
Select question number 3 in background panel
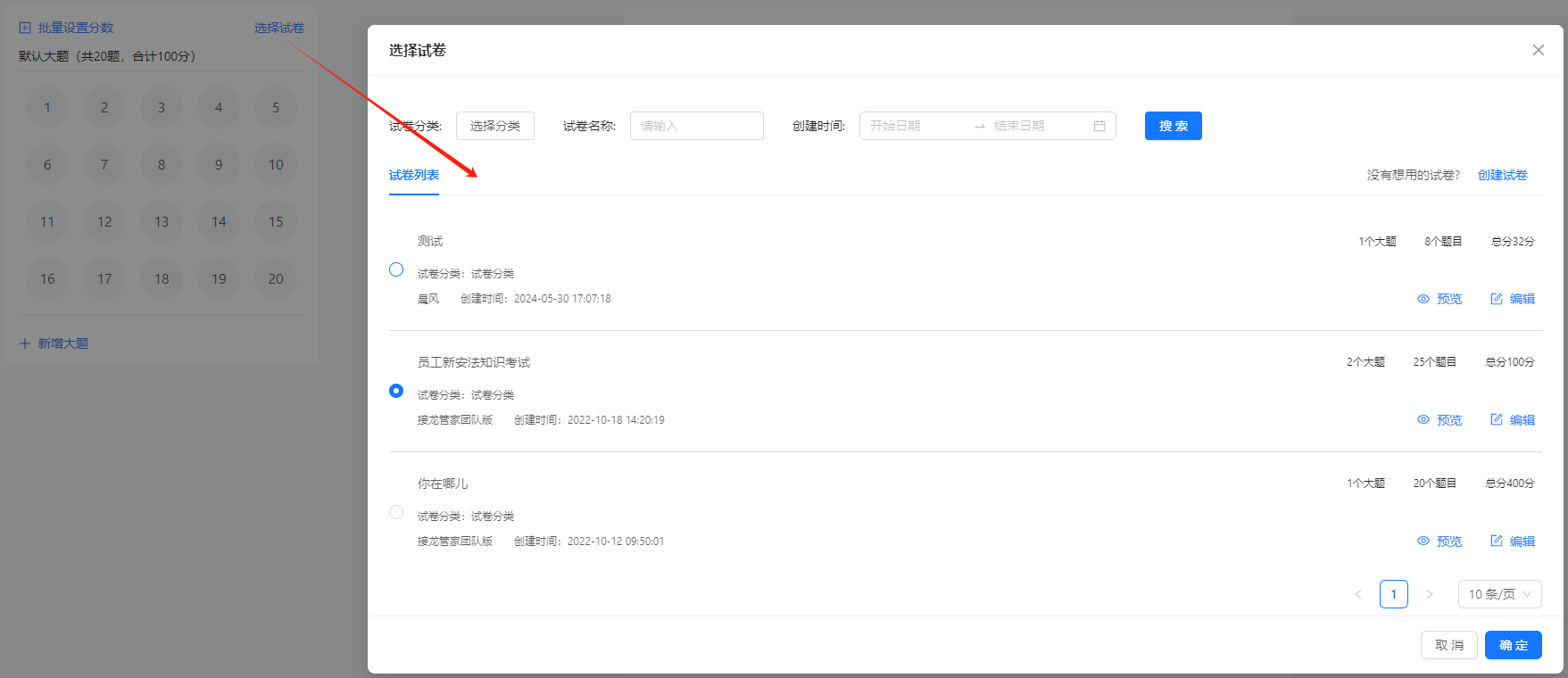(162, 108)
